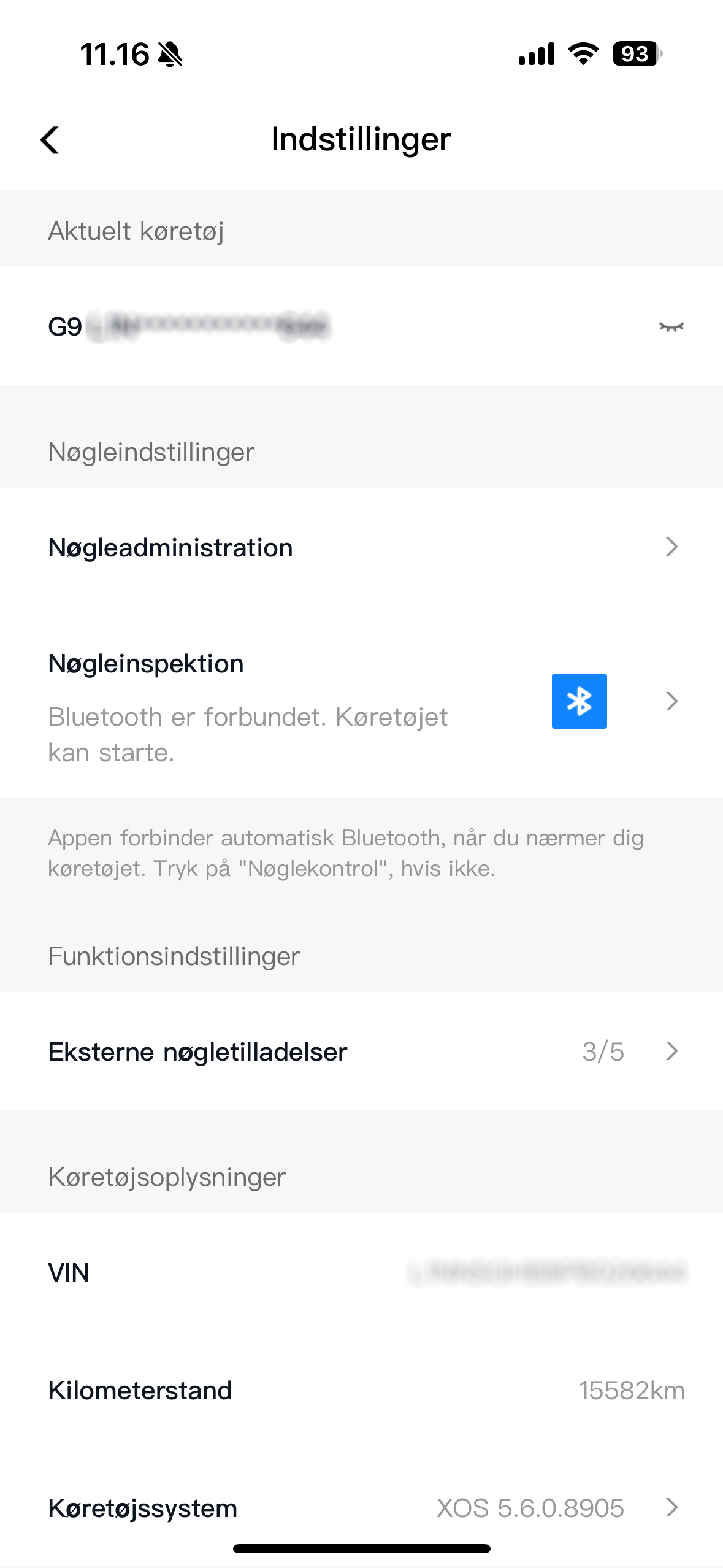Tap the XOS 5.6.0.8905 version text

pyautogui.click(x=530, y=1508)
